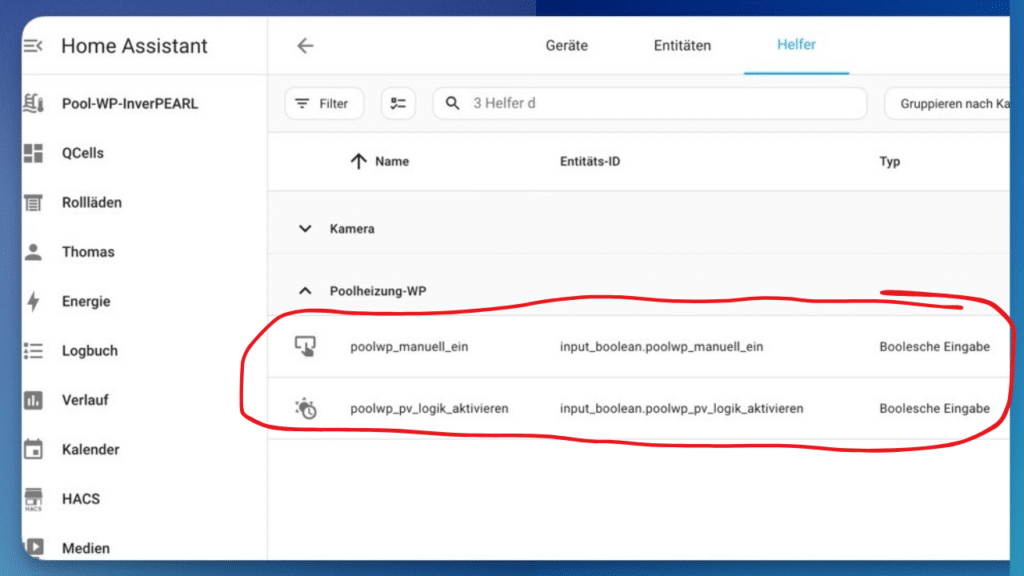Open the Filter button
This screenshot has width=1024, height=576.
click(324, 103)
